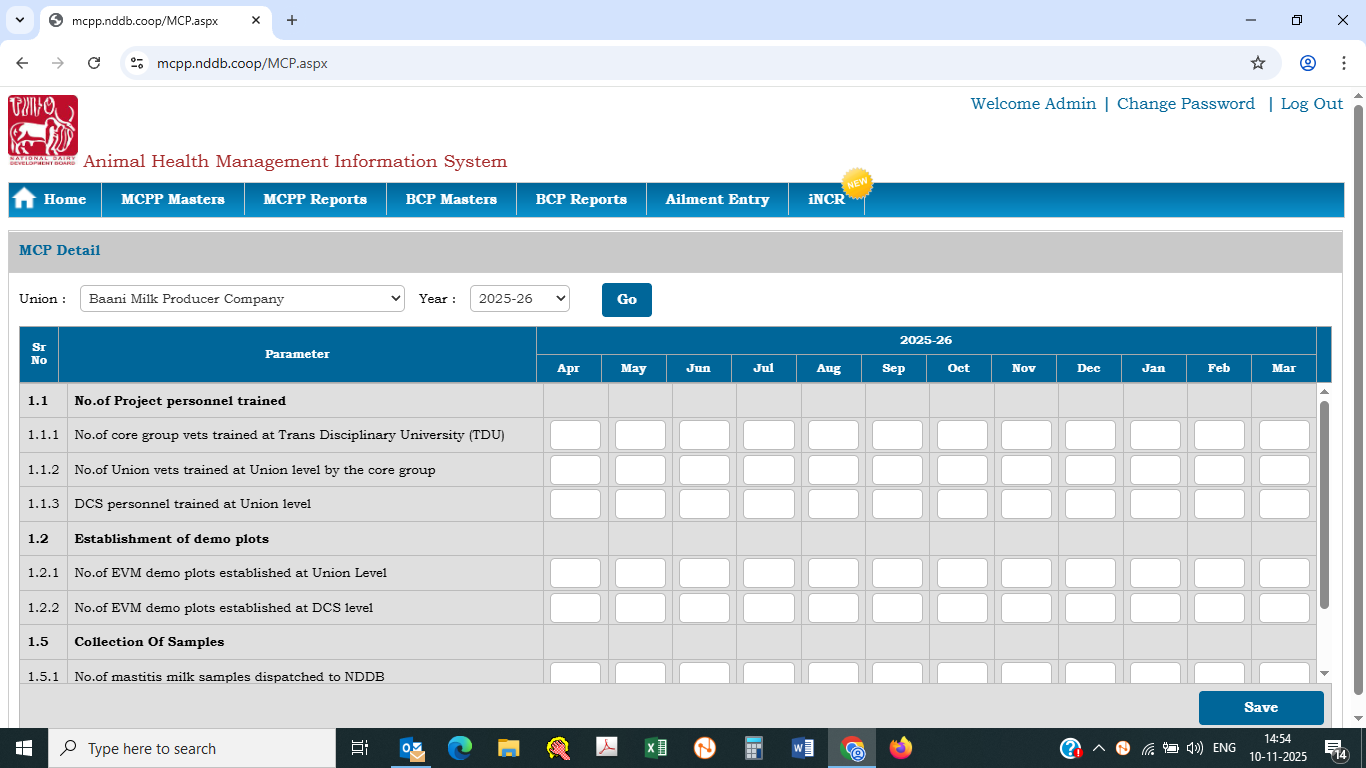
Task: Click the Log Out link
Action: click(1311, 104)
